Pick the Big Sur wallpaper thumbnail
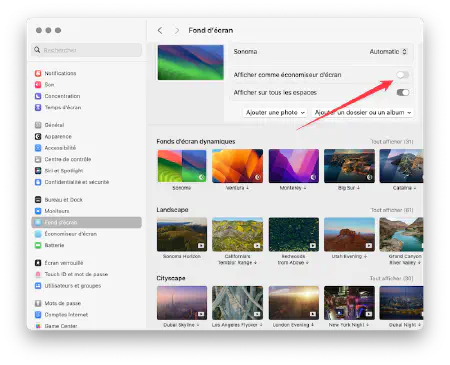This screenshot has width=450, height=365. [349, 166]
